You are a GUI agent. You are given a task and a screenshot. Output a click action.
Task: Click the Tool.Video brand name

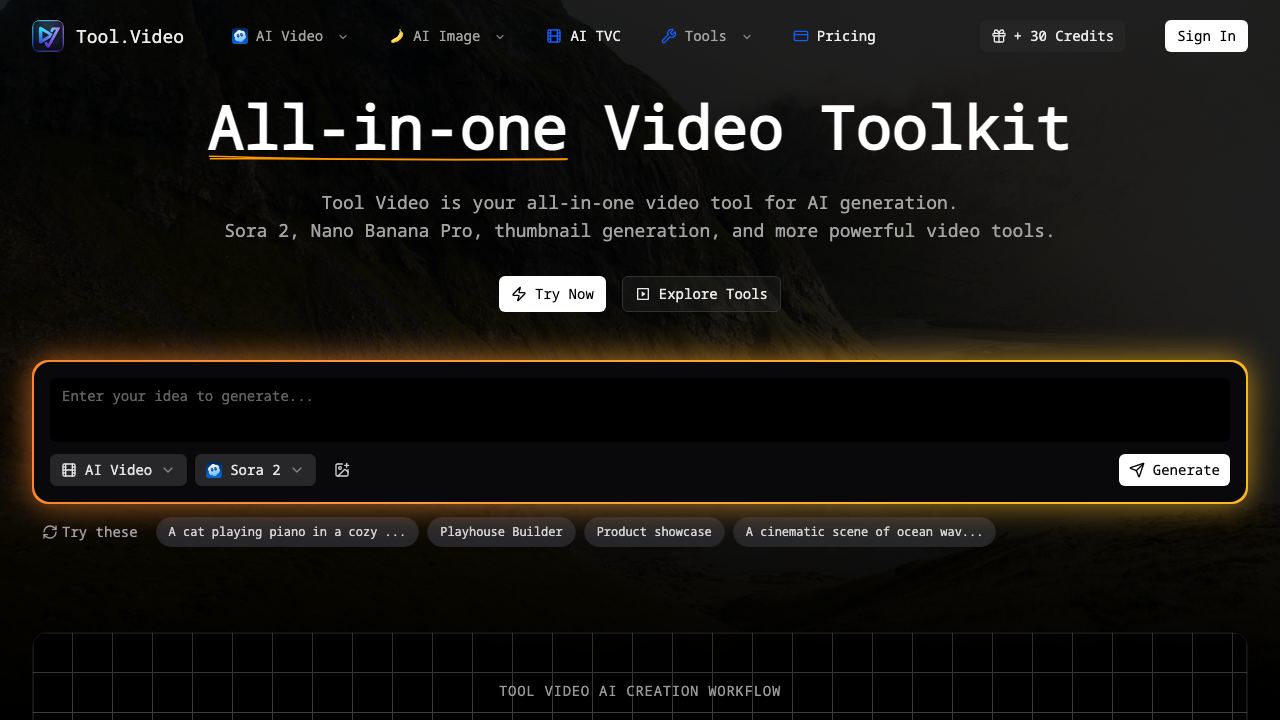click(130, 36)
